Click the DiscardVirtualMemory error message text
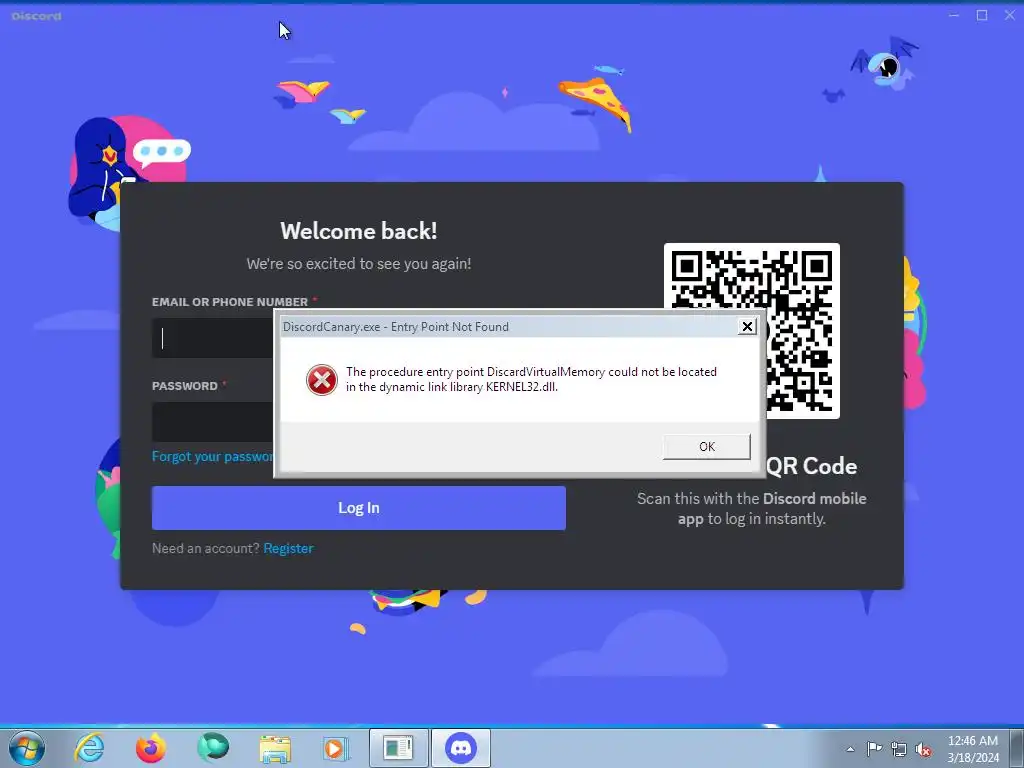Screen dimensions: 1024x768 coord(532,379)
